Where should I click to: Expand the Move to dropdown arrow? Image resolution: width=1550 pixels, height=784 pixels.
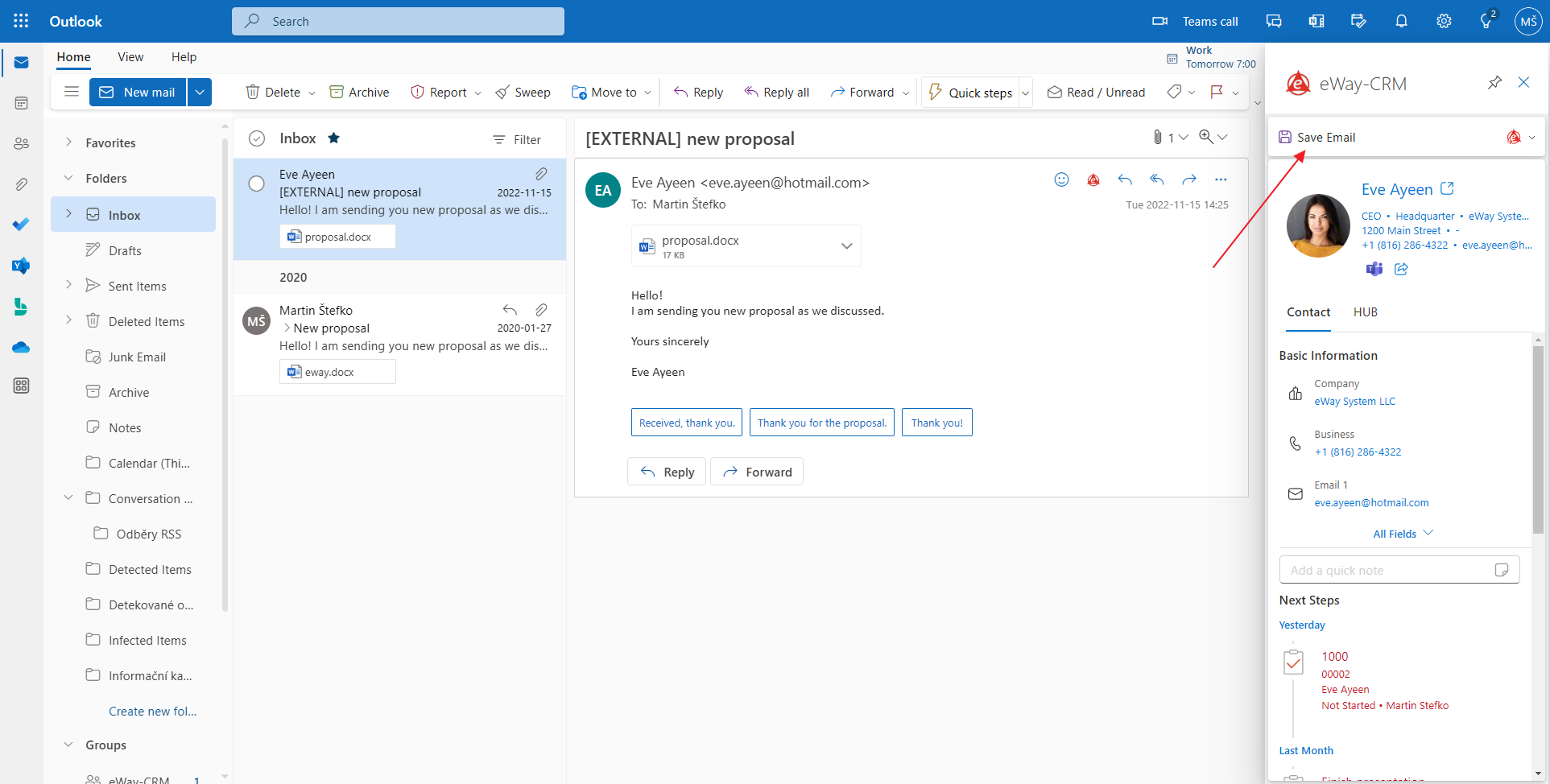pyautogui.click(x=647, y=93)
